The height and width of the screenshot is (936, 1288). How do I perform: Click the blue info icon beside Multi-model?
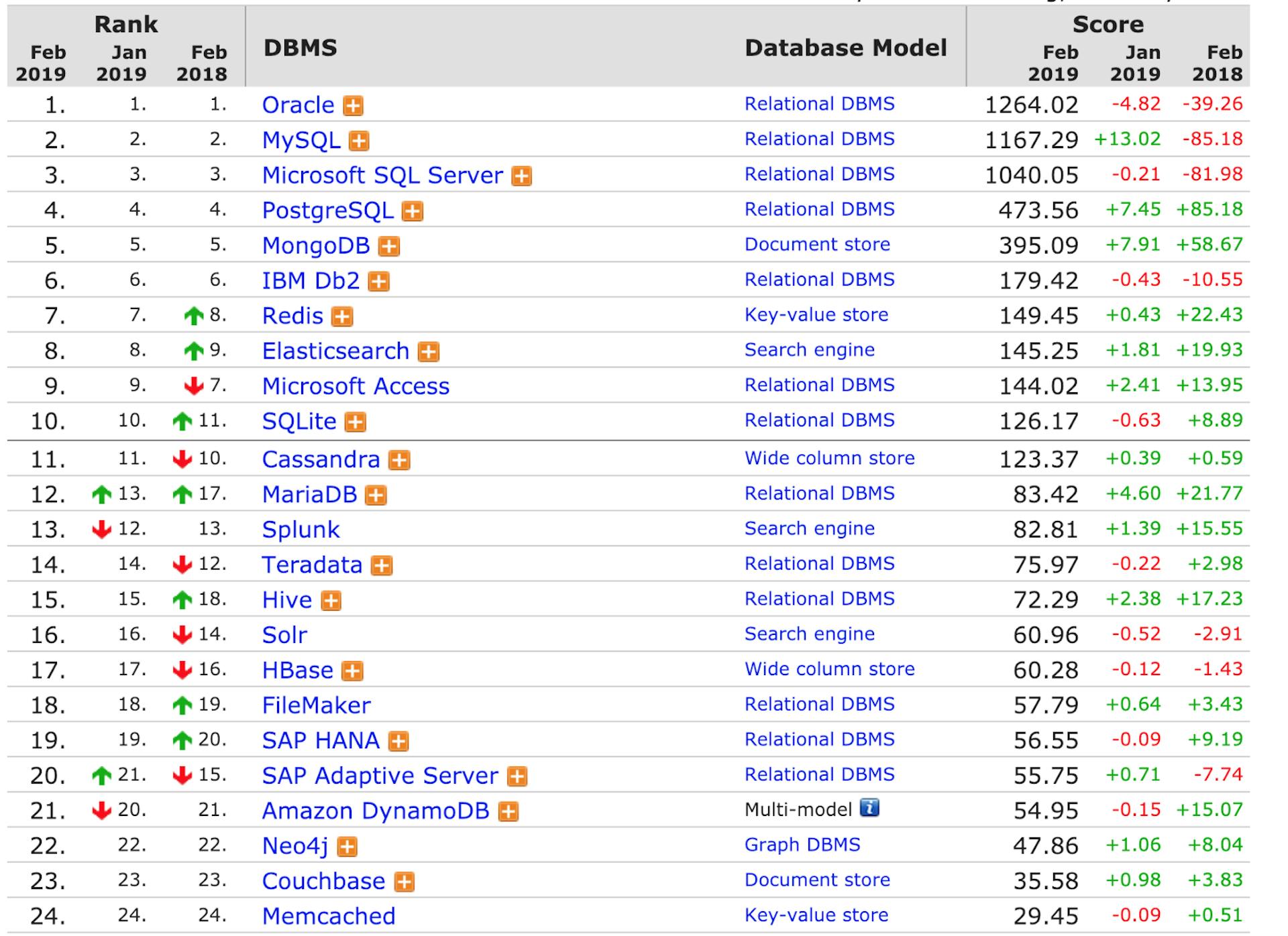[869, 808]
